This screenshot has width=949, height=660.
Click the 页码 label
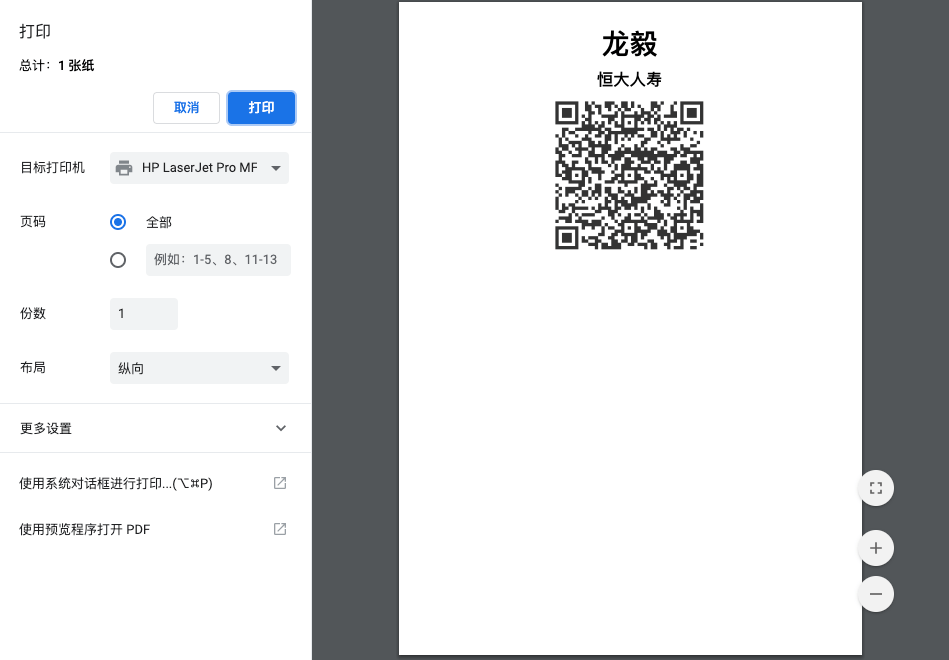click(x=33, y=222)
